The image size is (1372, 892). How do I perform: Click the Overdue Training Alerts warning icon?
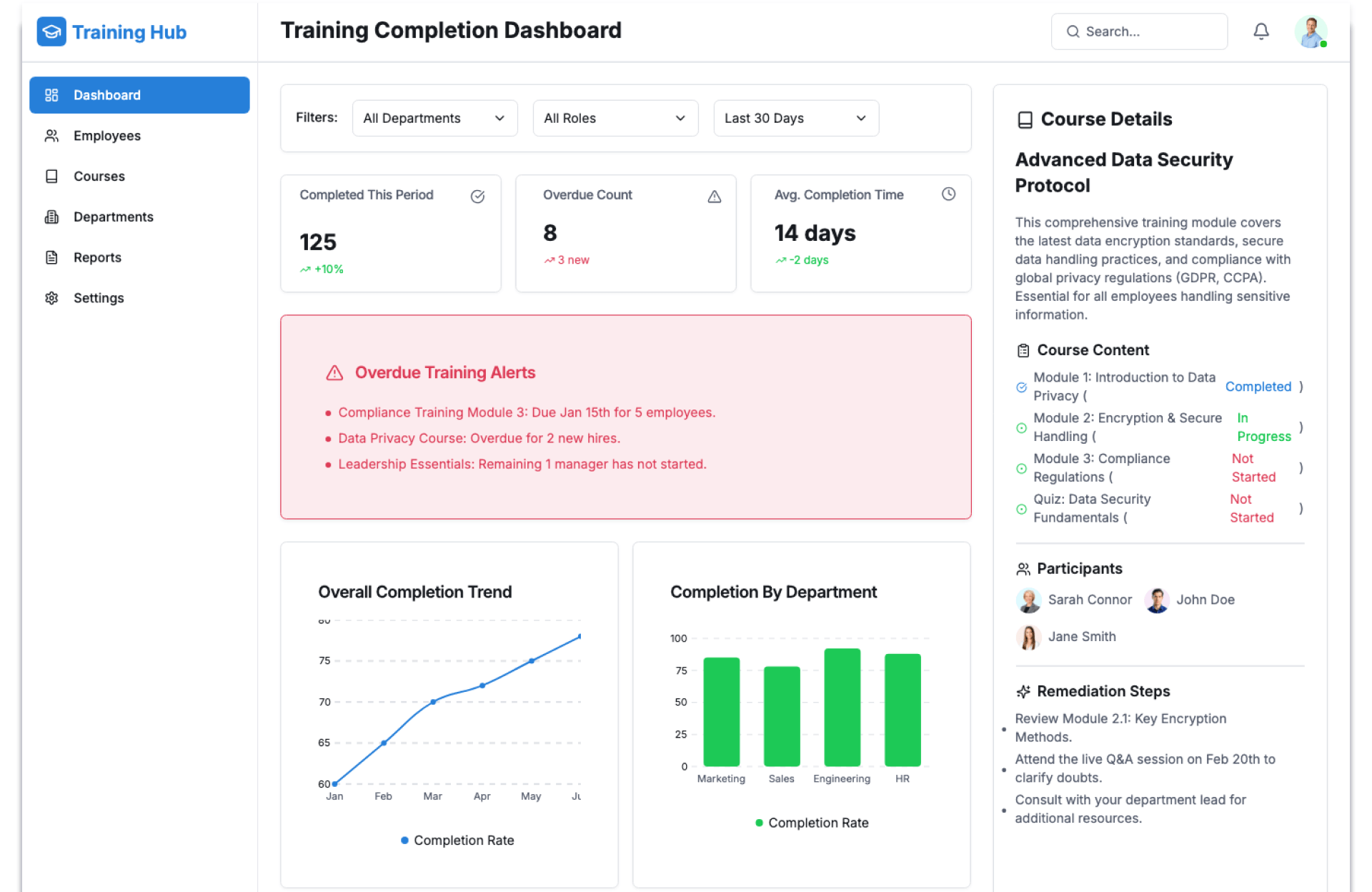pos(334,373)
